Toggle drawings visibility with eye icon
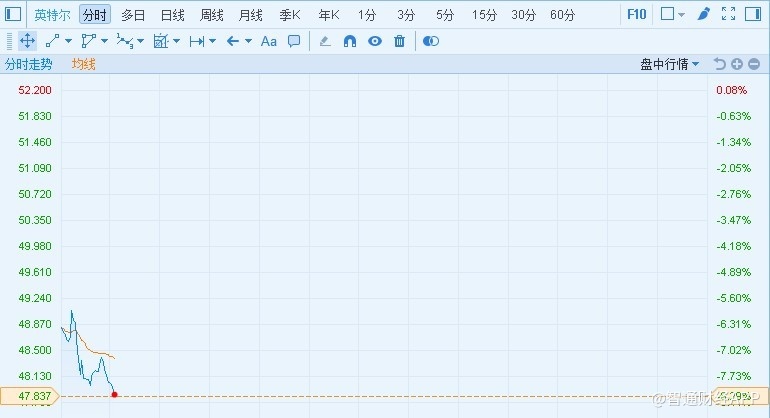Viewport: 770px width, 418px height. coord(375,41)
